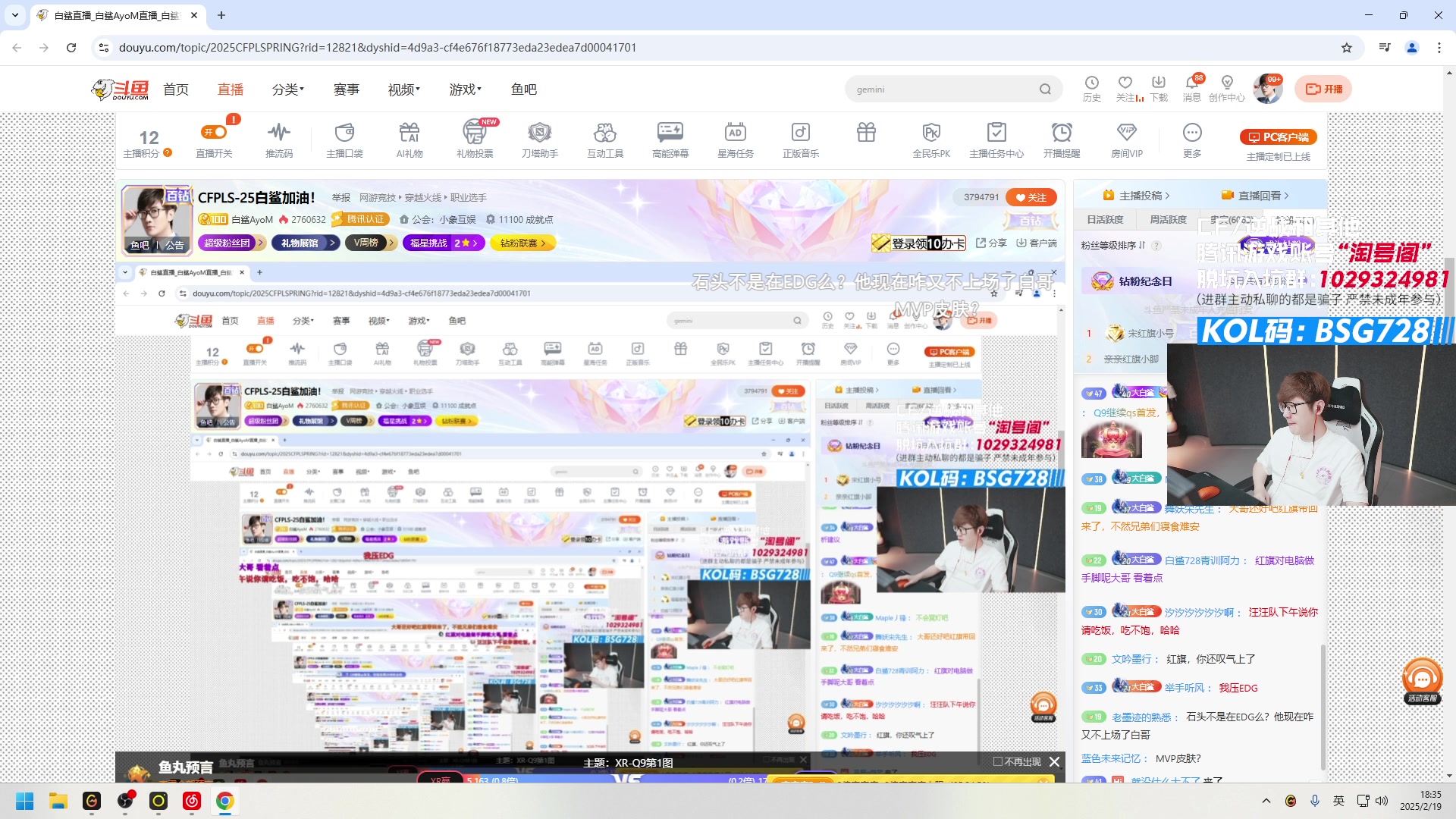Click the 举报 report link
Image resolution: width=1456 pixels, height=819 pixels.
[340, 197]
